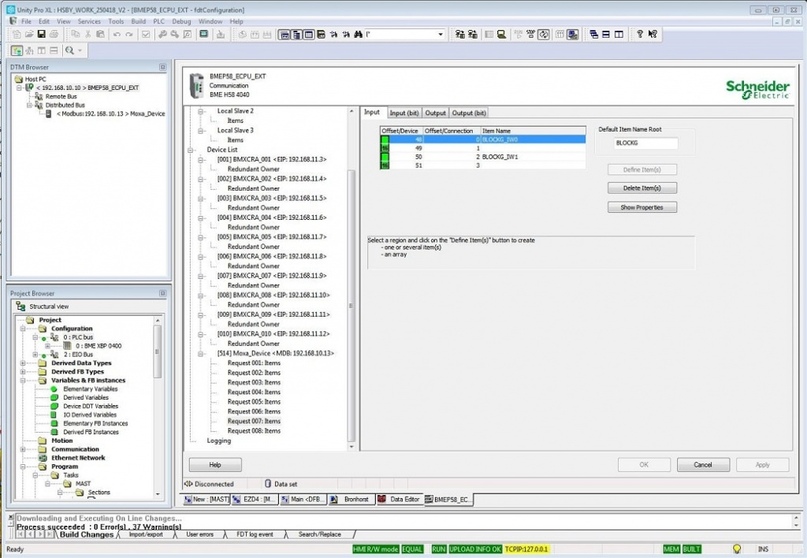Image resolution: width=807 pixels, height=558 pixels.
Task: Open the FDT log event output tab
Action: [x=255, y=534]
